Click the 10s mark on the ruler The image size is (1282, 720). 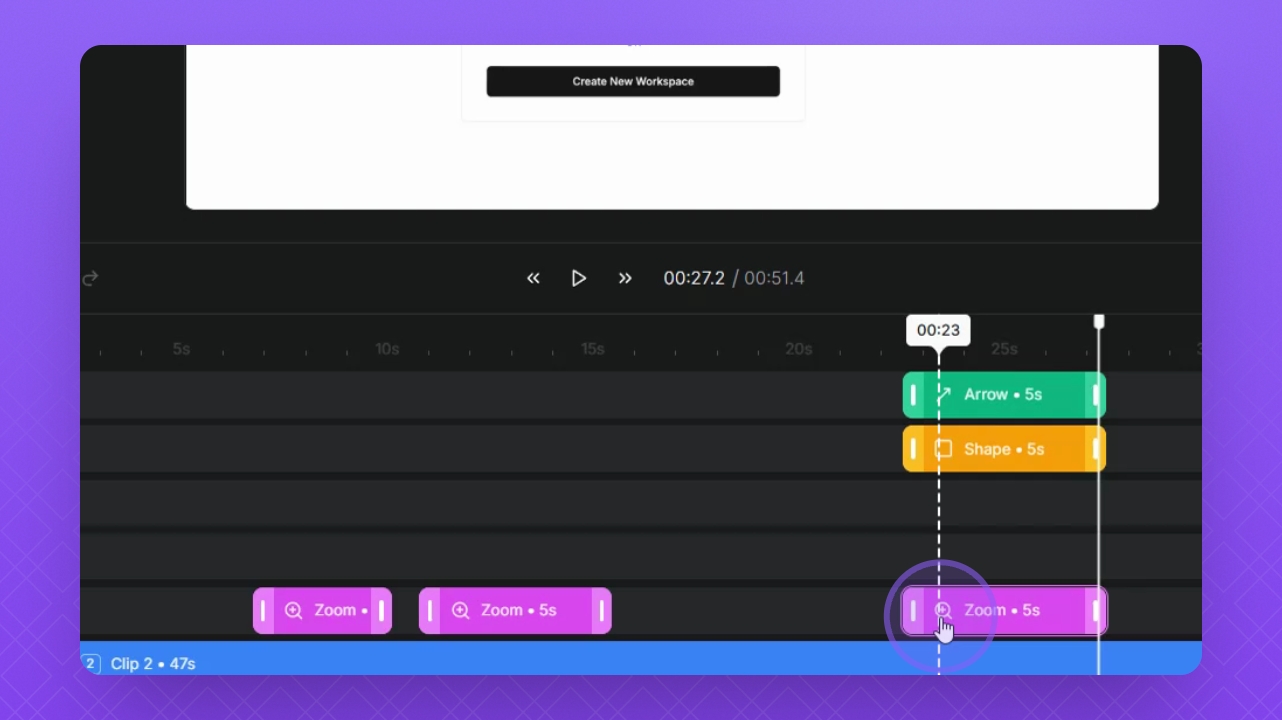[x=387, y=349]
